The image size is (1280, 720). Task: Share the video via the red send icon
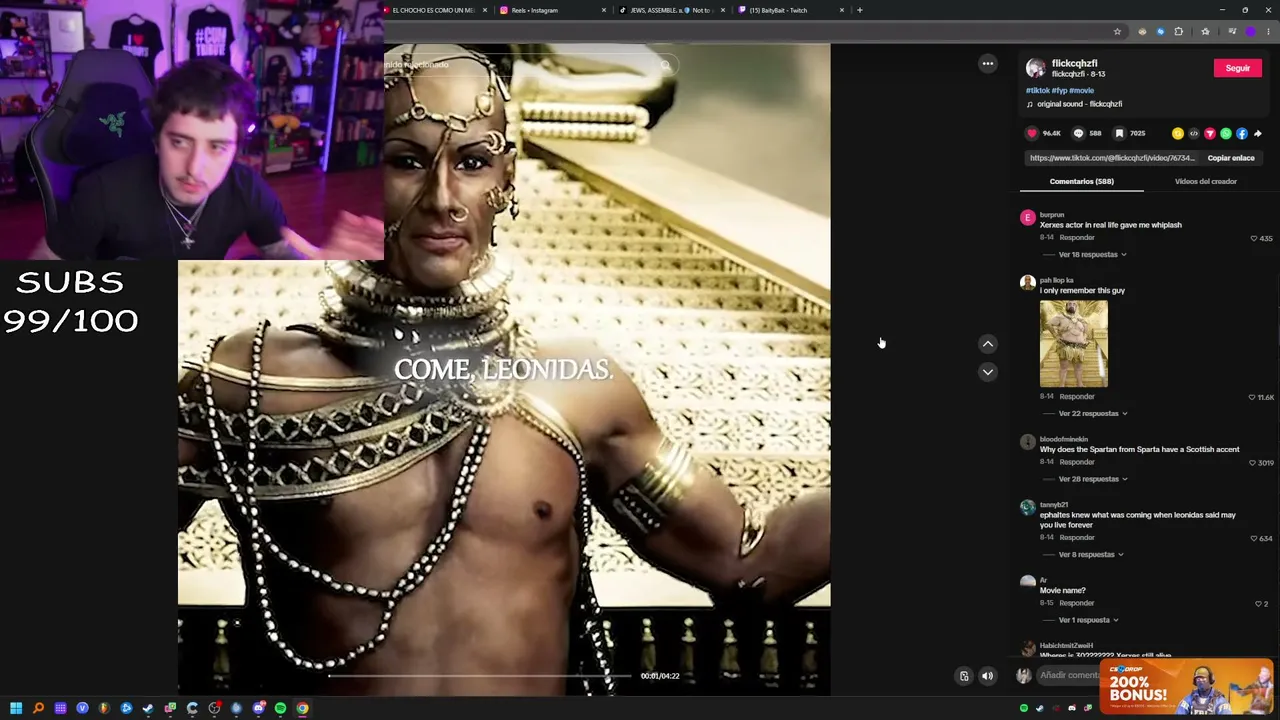[x=1210, y=133]
